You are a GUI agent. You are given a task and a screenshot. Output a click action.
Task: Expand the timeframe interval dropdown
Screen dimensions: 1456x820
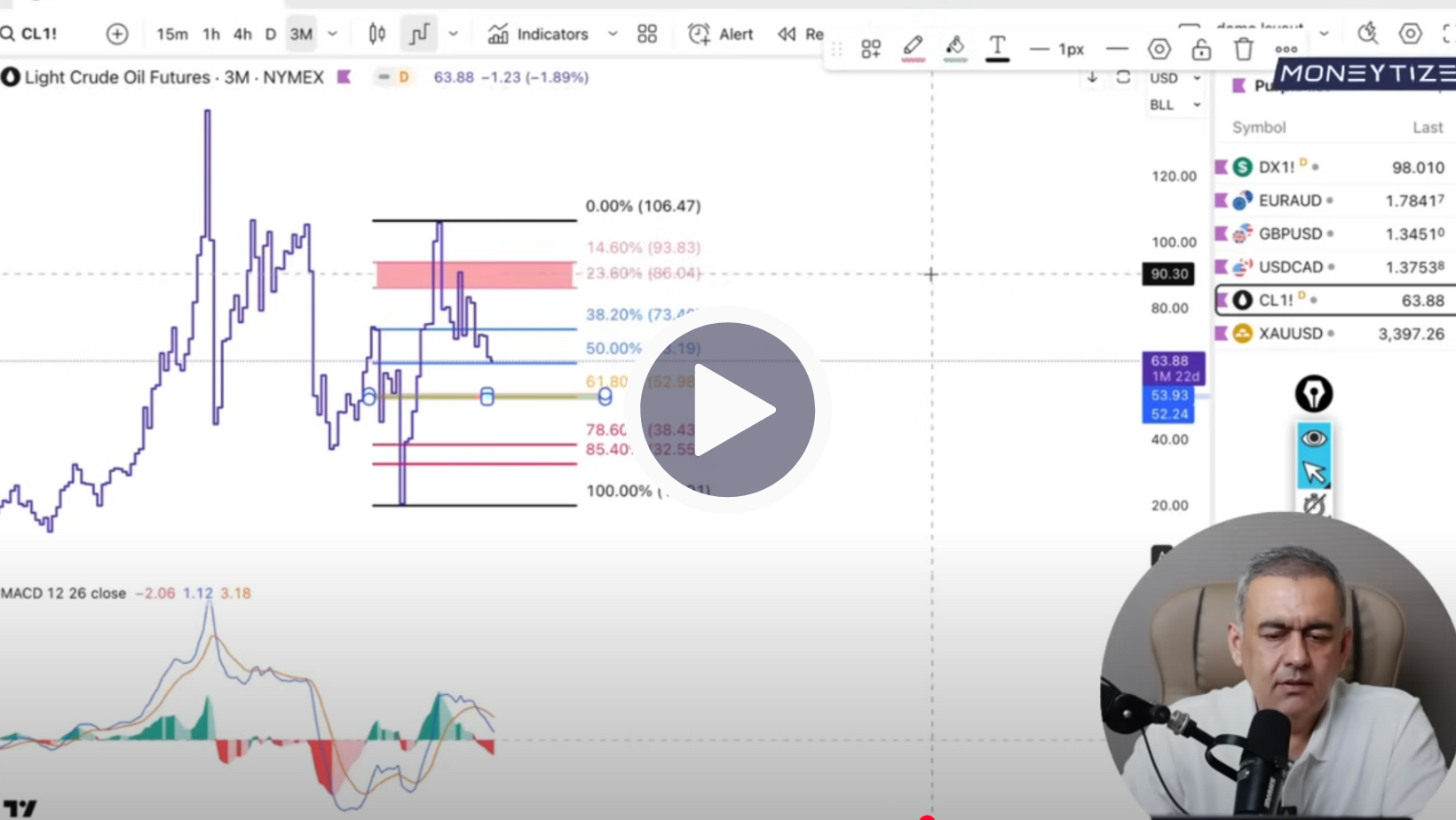[x=333, y=34]
